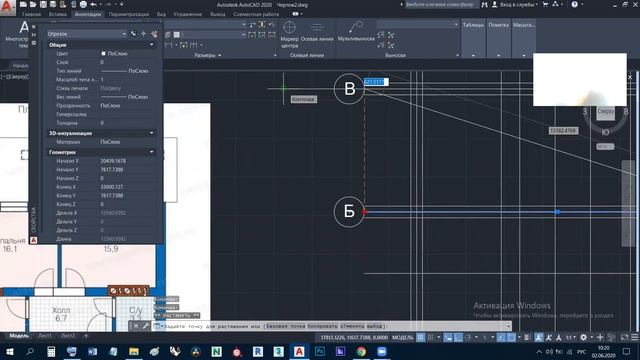This screenshot has height=360, width=640.
Task: Click the оТменить command option
Action: tap(352, 326)
